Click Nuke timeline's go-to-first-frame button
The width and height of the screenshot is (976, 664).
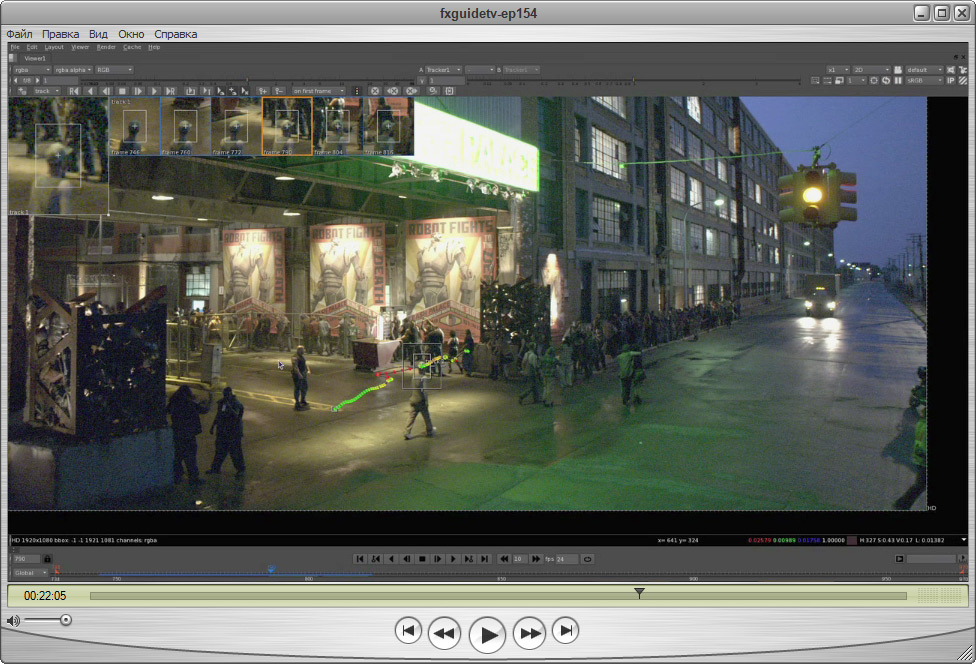click(360, 559)
